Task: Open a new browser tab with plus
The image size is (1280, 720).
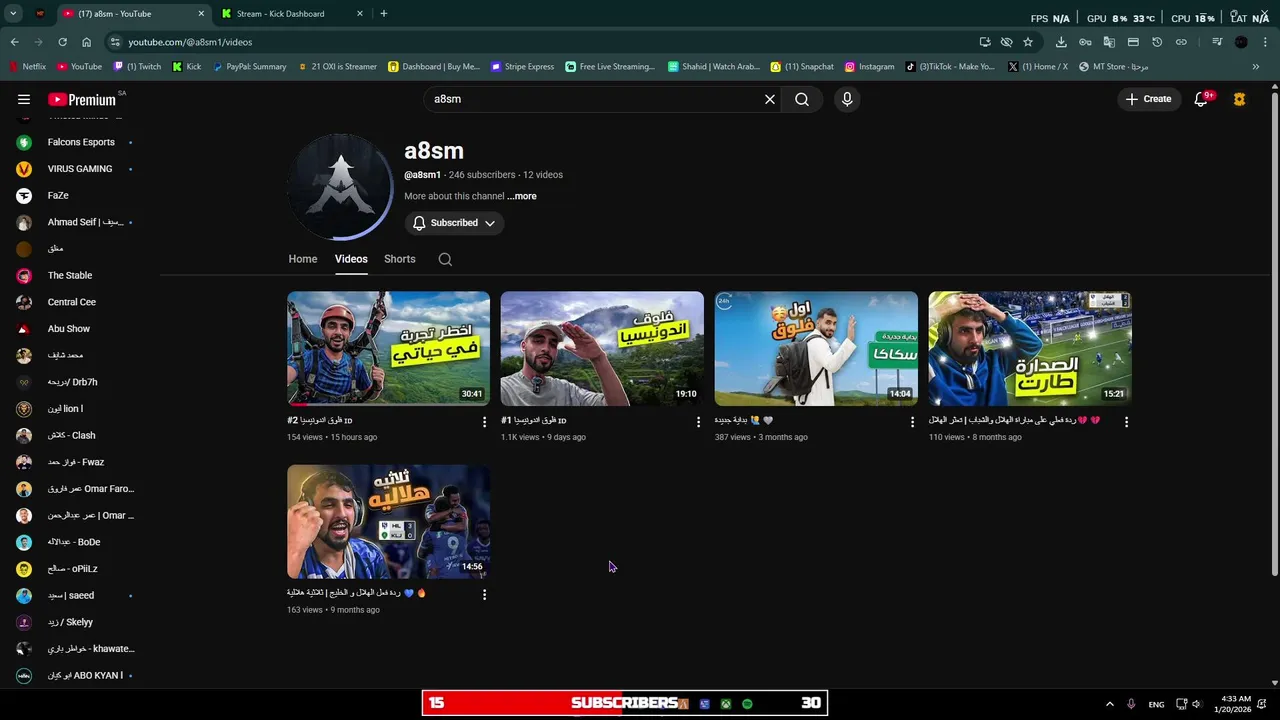Action: pyautogui.click(x=384, y=14)
